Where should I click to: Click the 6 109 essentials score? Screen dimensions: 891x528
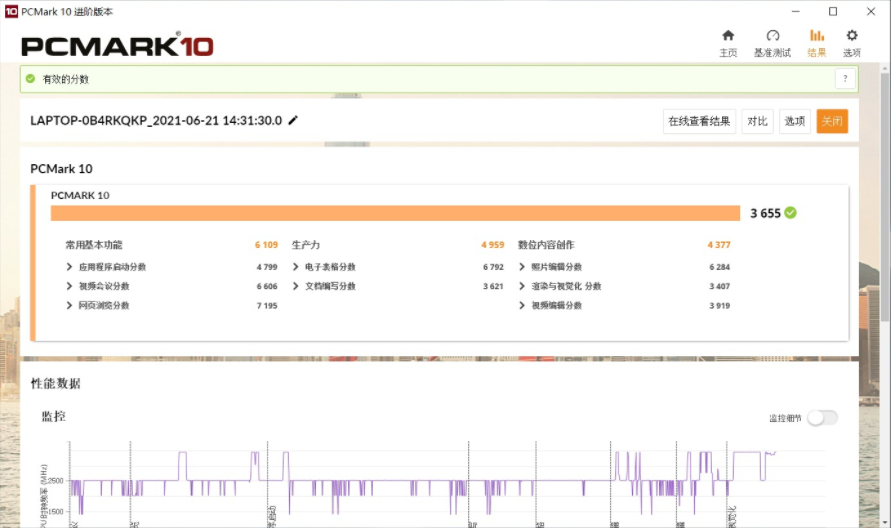[x=266, y=245]
